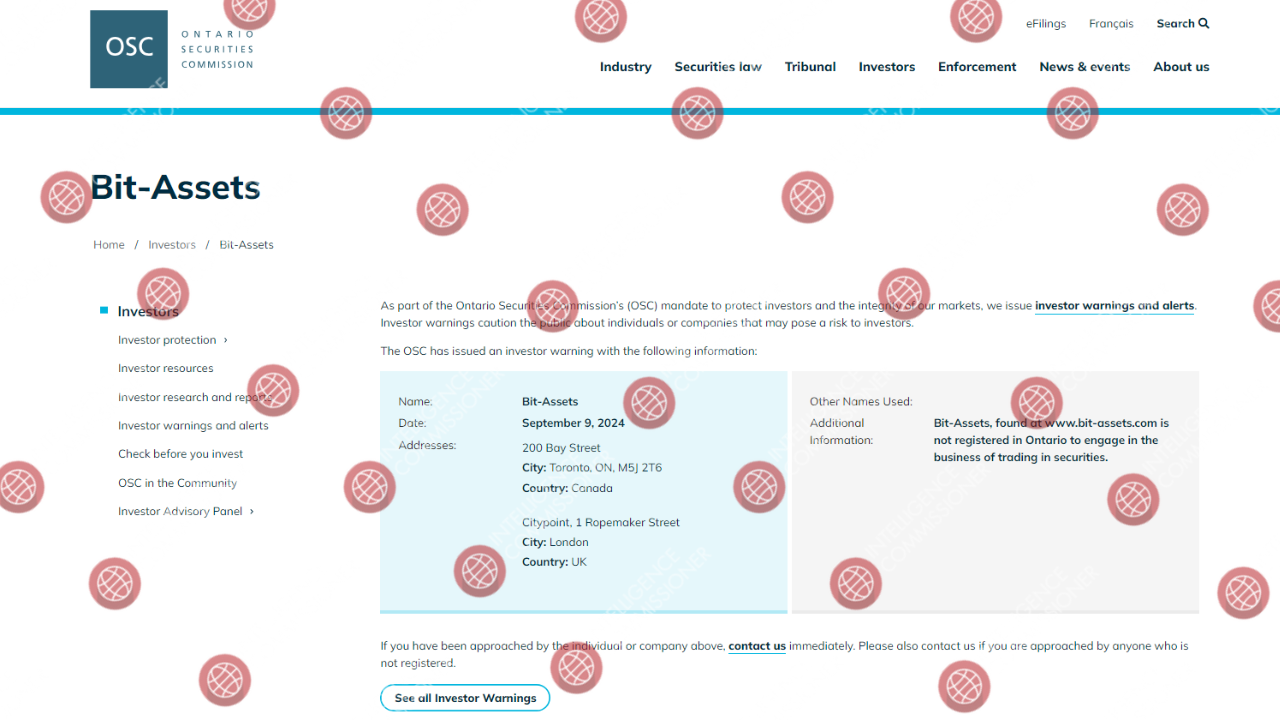
Task: Follow the investor warnings and alerts inline link
Action: click(x=1115, y=306)
